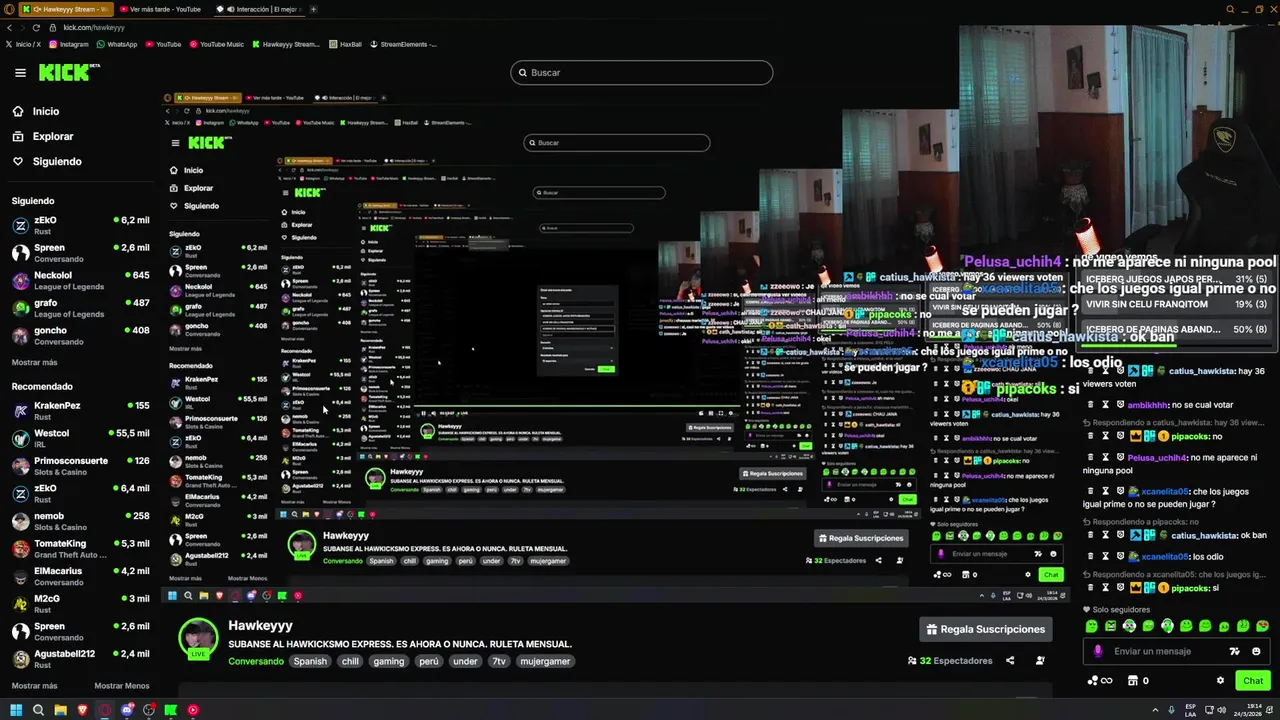Open chat settings gear icon

pyautogui.click(x=1220, y=681)
